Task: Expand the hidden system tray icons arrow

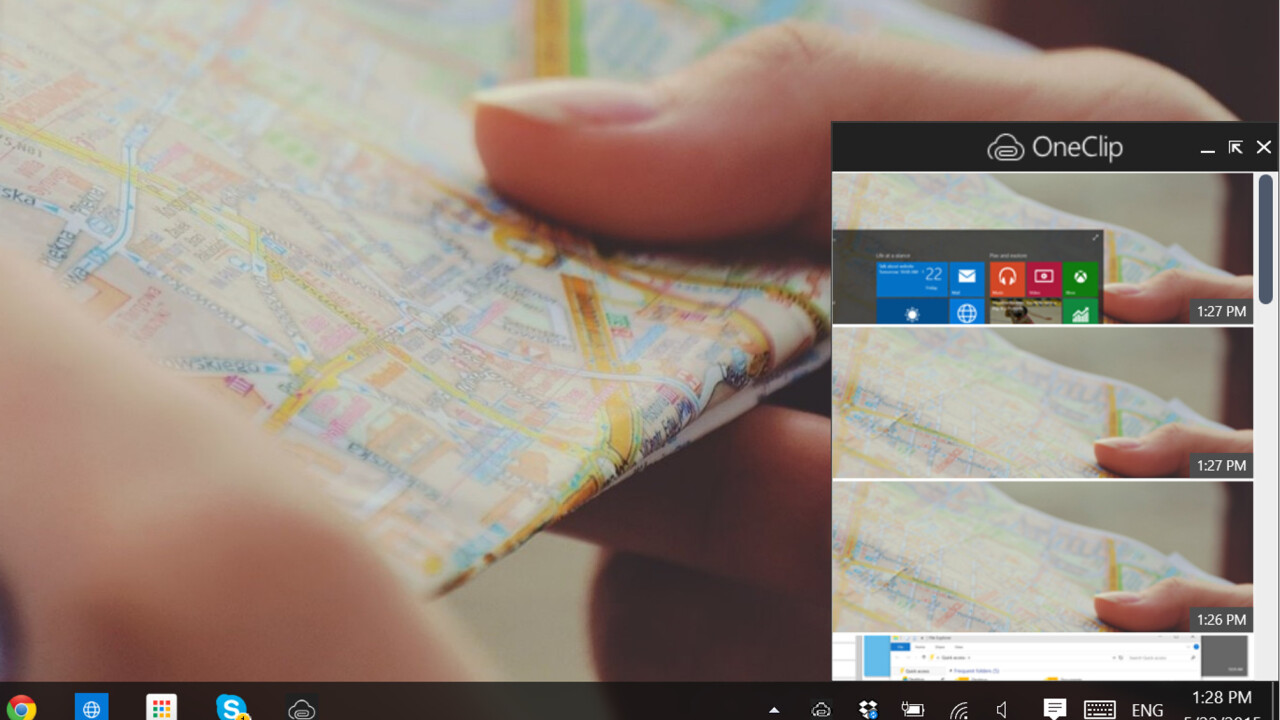Action: click(x=773, y=710)
